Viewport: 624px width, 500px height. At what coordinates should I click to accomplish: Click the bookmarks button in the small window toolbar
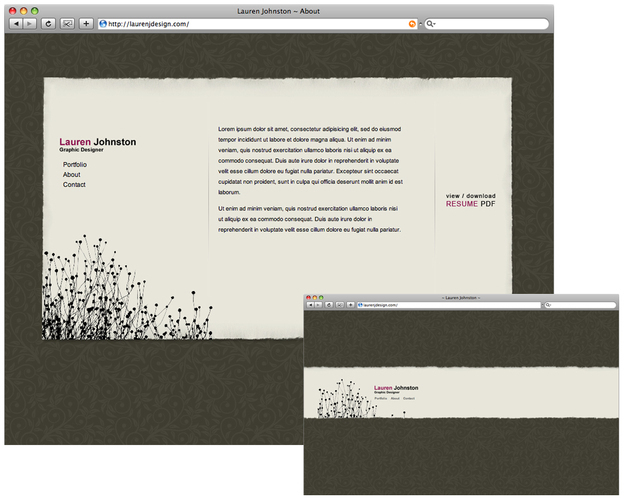[340, 305]
